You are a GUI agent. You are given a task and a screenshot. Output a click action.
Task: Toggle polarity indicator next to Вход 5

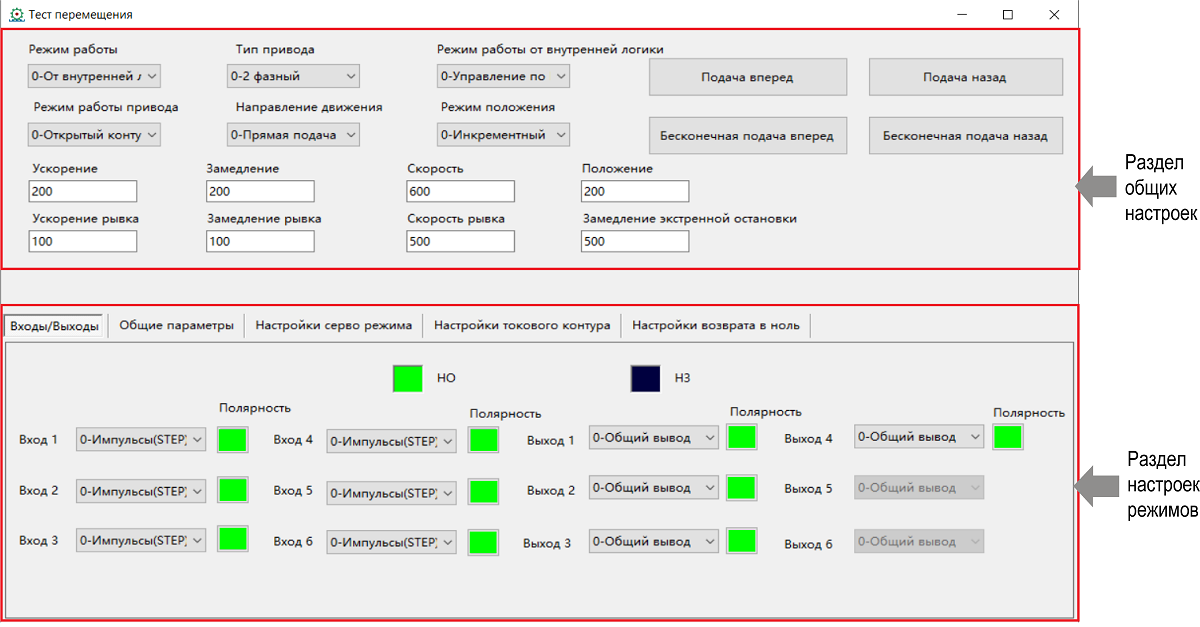[x=484, y=491]
